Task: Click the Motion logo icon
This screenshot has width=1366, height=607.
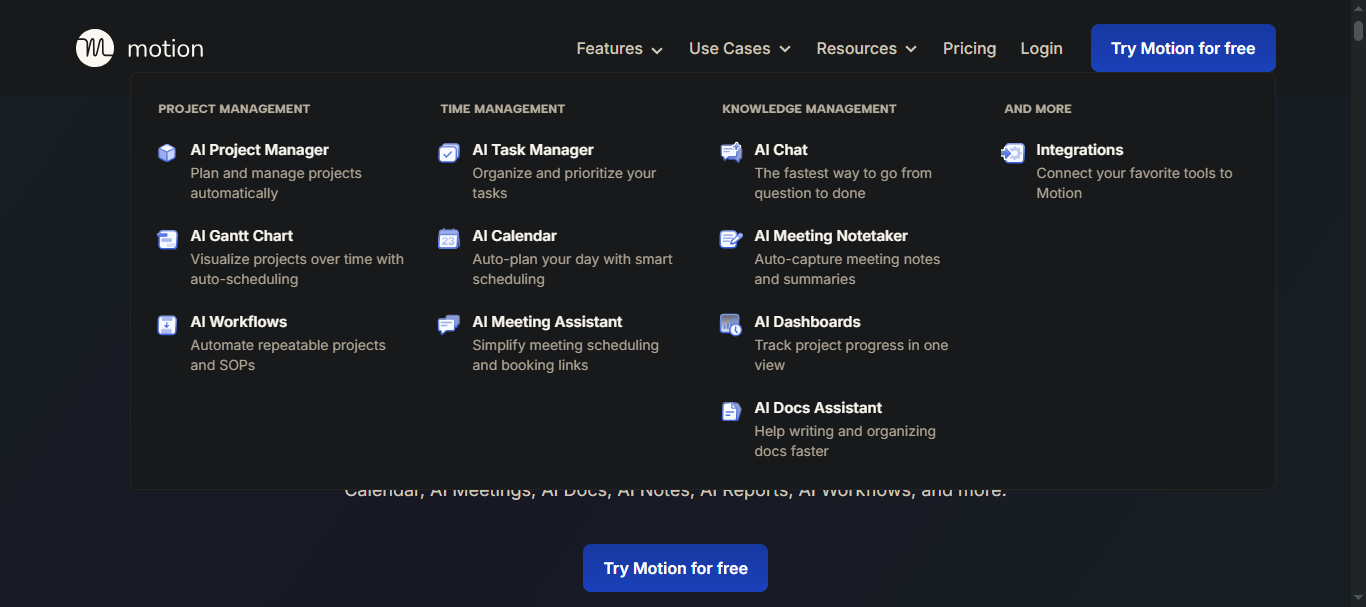Action: 95,48
